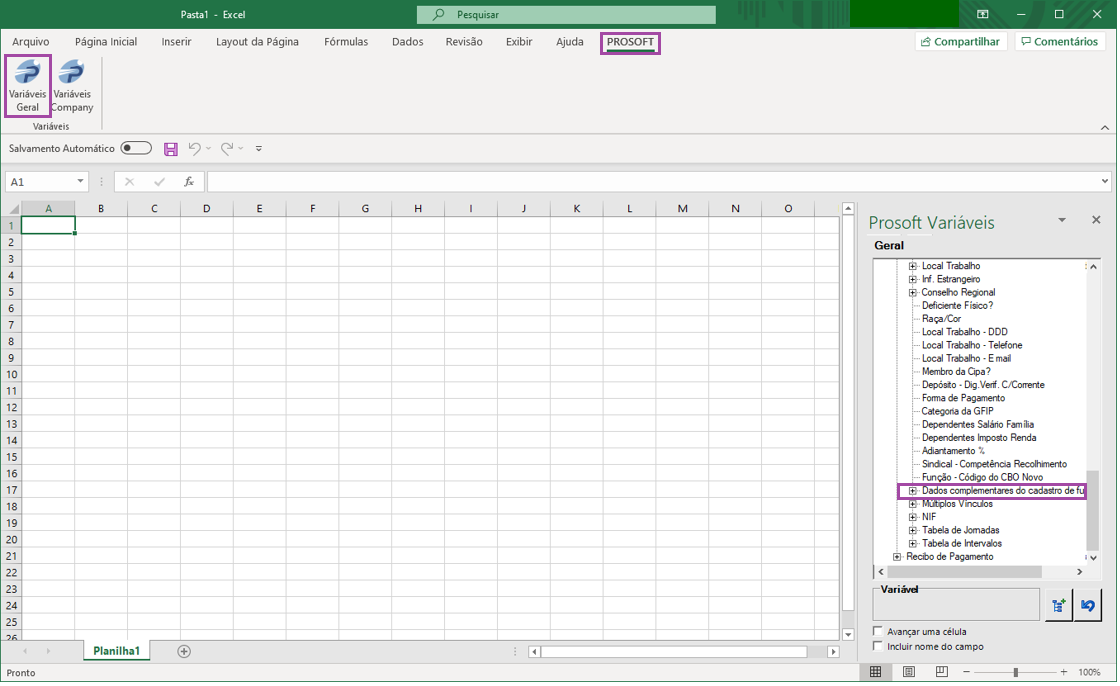Select Local Trabalho - Telefone variable

point(971,345)
